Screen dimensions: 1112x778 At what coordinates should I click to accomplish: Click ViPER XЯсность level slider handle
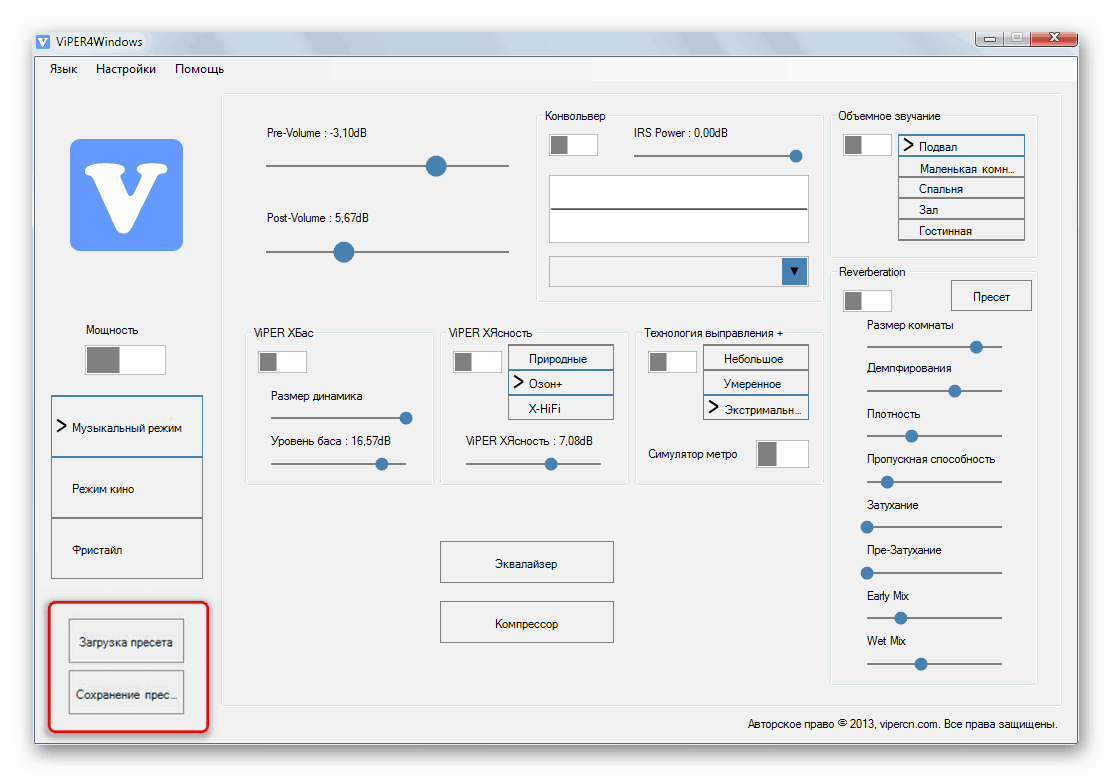[x=551, y=465]
